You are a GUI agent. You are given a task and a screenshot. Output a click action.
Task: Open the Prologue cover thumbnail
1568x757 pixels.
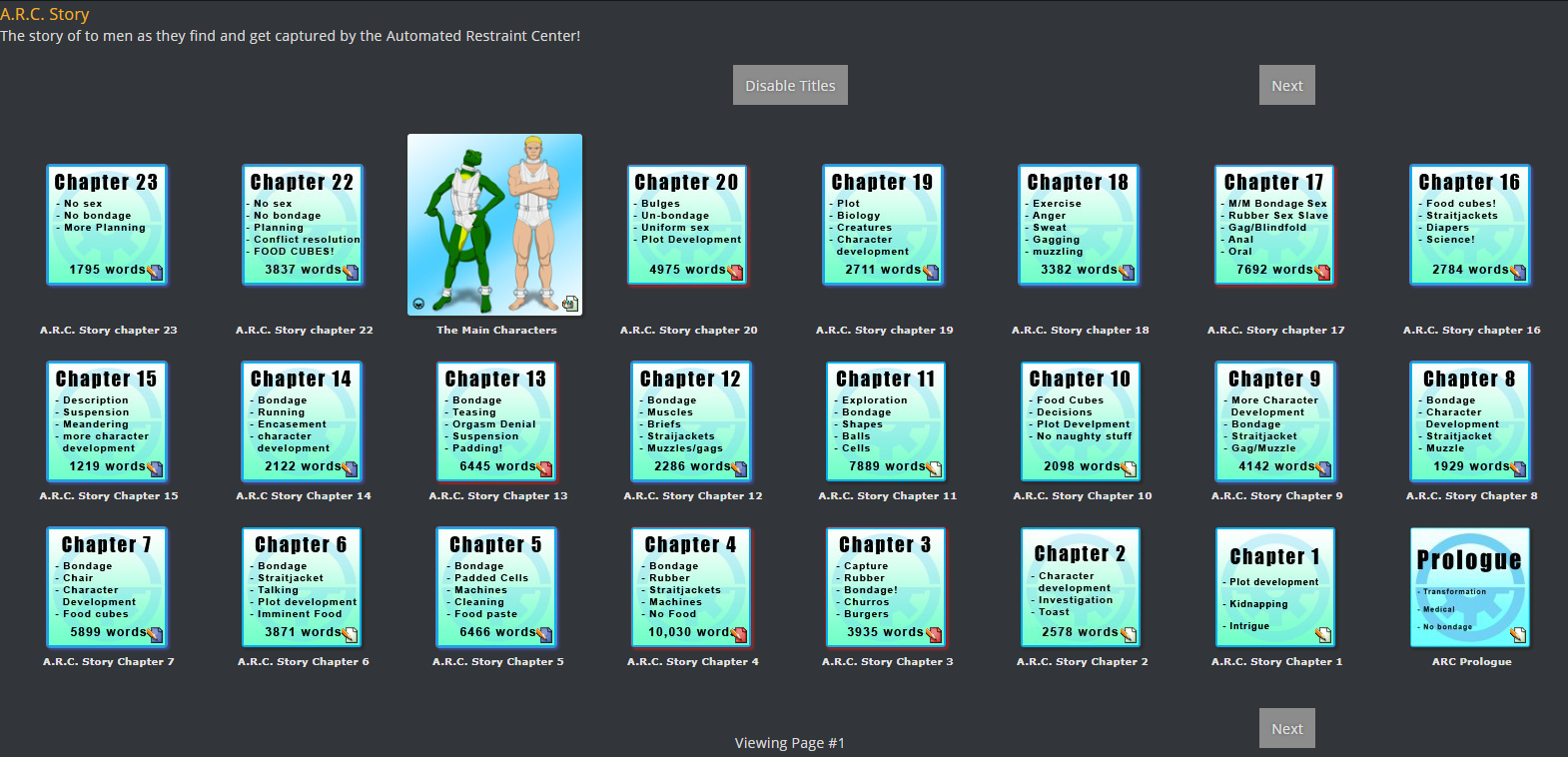click(x=1470, y=587)
